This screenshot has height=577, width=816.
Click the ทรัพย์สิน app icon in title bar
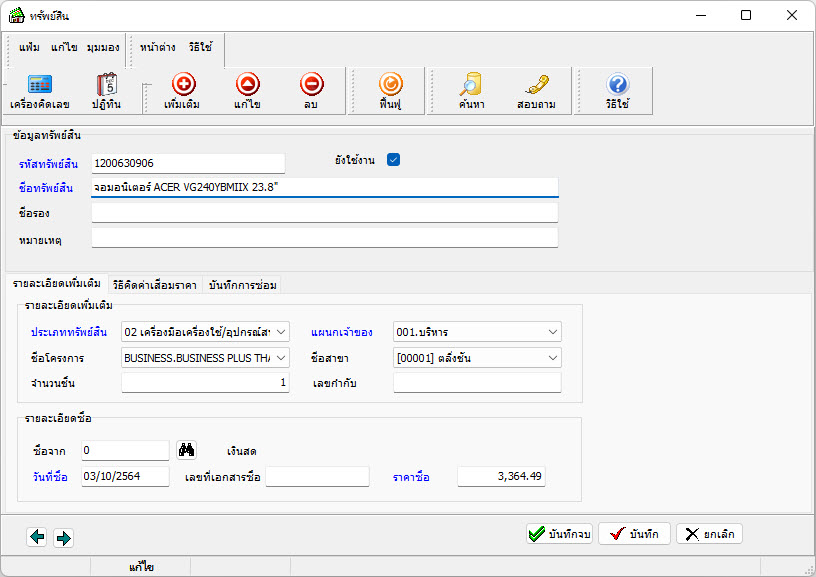pos(17,15)
